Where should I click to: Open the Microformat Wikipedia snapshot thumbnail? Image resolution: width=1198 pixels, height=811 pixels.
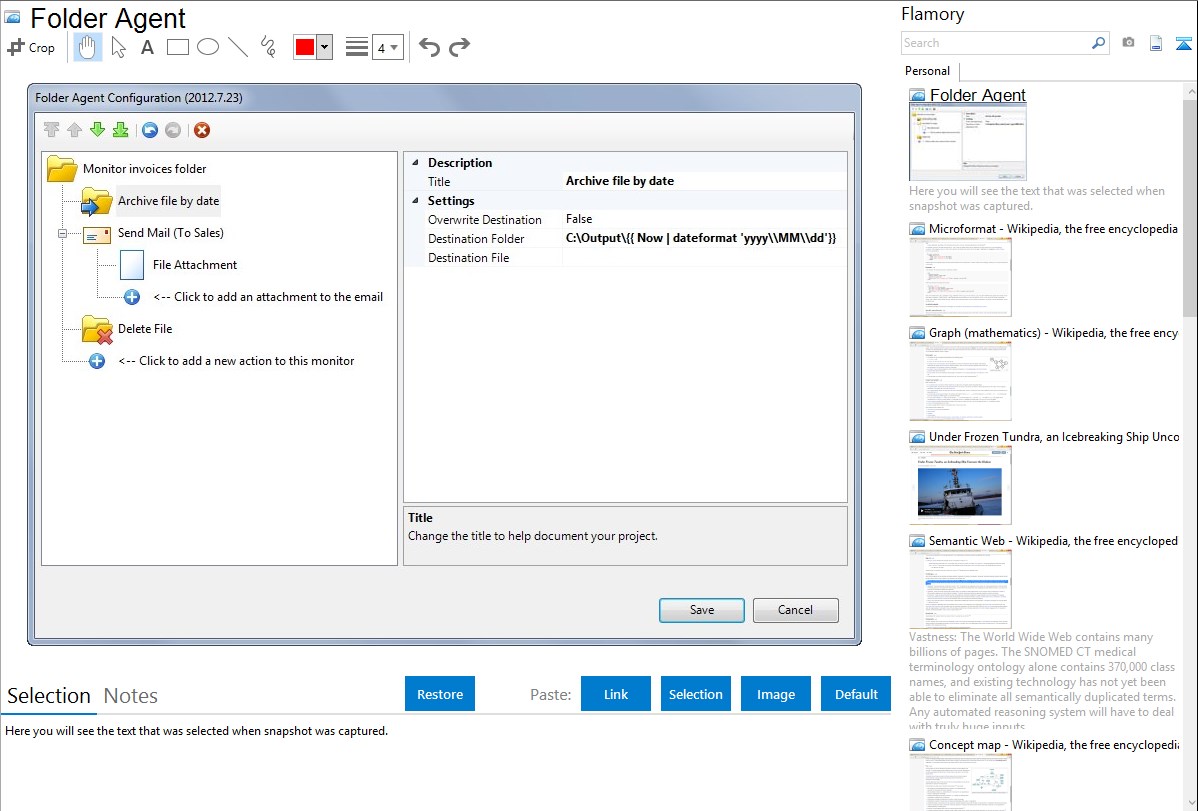[x=960, y=277]
